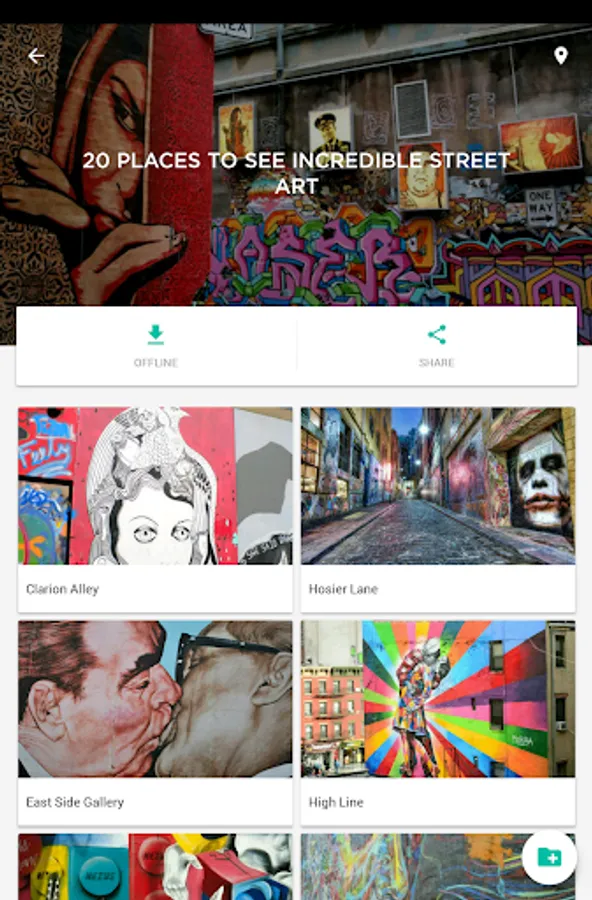This screenshot has width=592, height=900.
Task: Open the High Line rainbow mural photo
Action: [438, 699]
